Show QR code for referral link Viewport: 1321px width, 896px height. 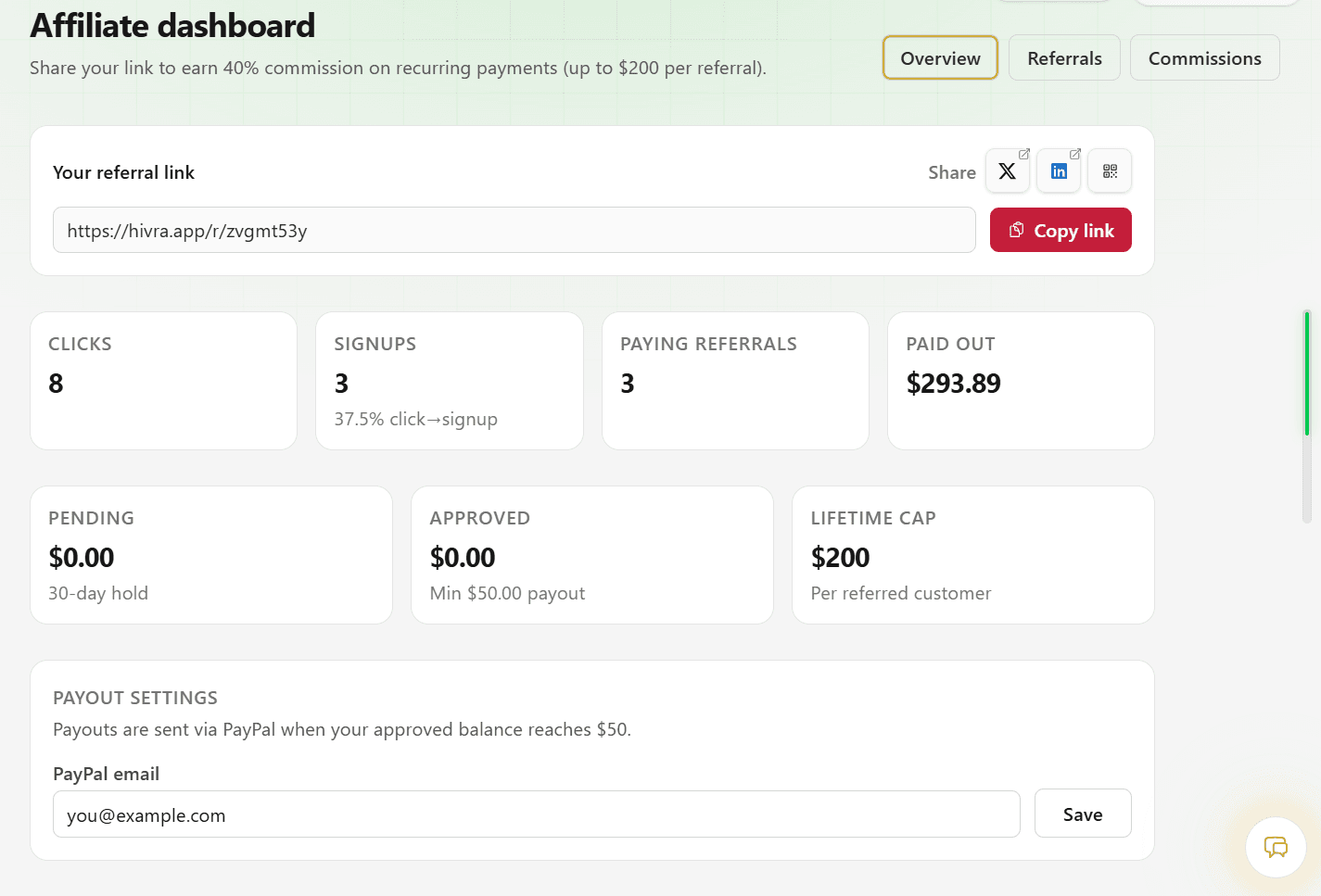point(1110,171)
